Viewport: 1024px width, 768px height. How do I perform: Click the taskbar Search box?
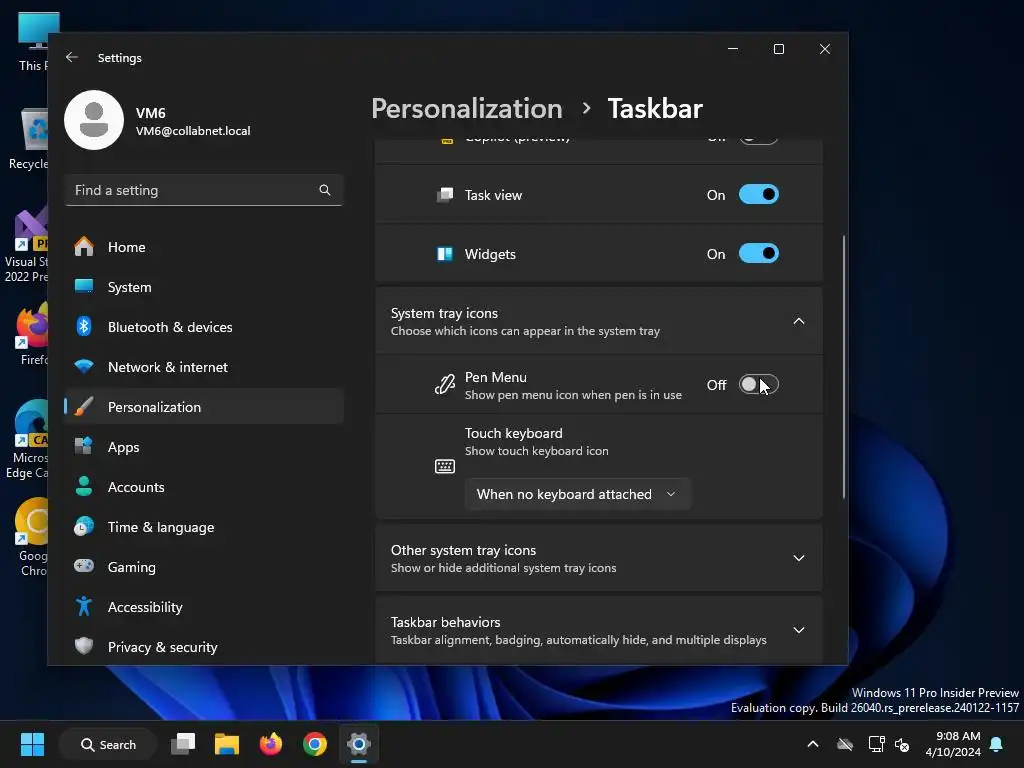[x=108, y=744]
